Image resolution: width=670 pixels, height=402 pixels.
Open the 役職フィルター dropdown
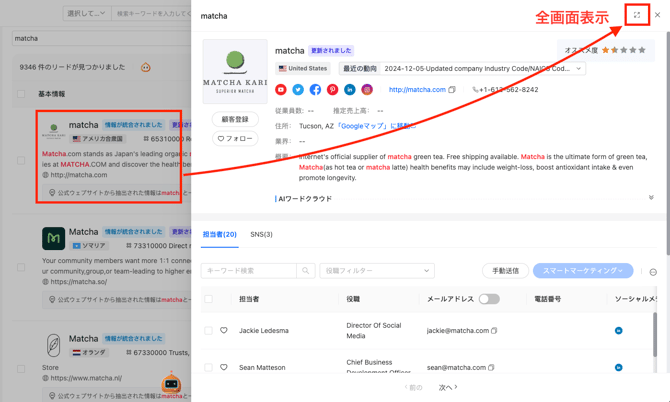(x=377, y=270)
